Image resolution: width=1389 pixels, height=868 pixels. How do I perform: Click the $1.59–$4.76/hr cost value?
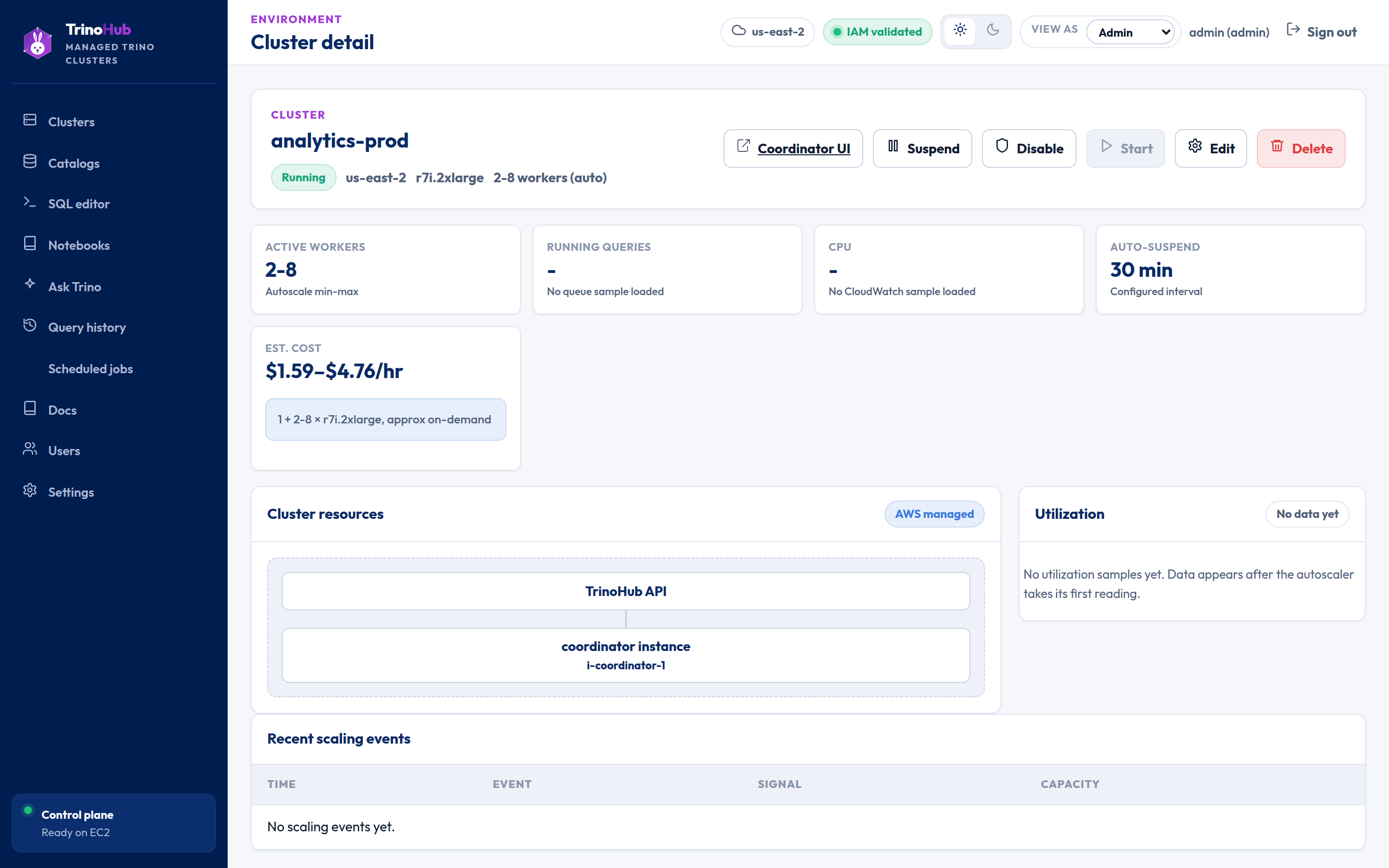point(334,371)
